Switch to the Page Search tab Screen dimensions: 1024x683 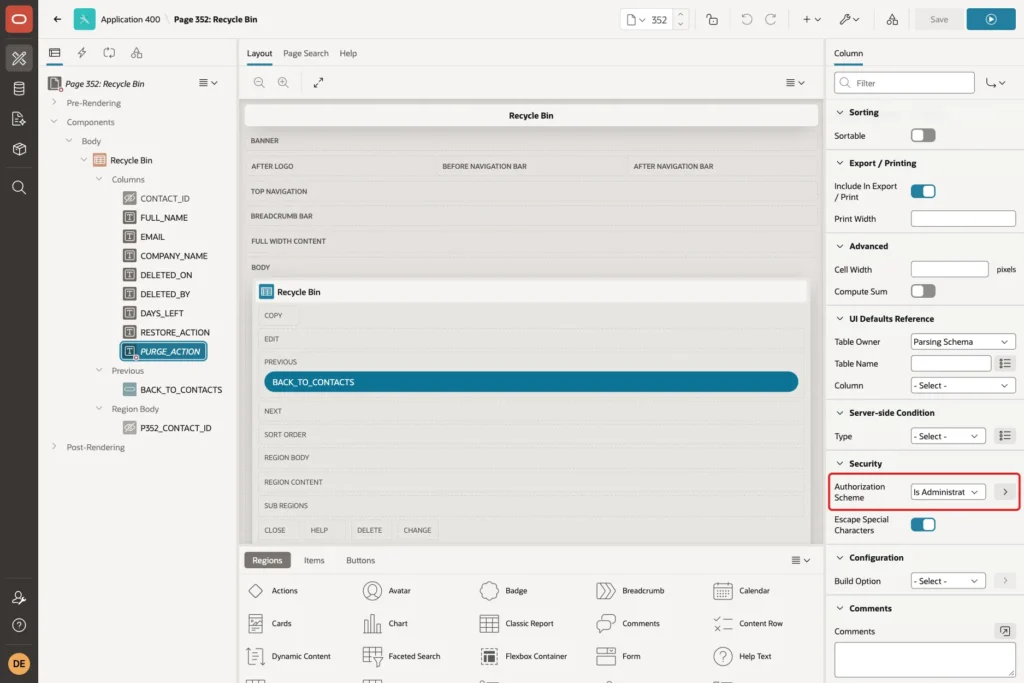point(306,53)
